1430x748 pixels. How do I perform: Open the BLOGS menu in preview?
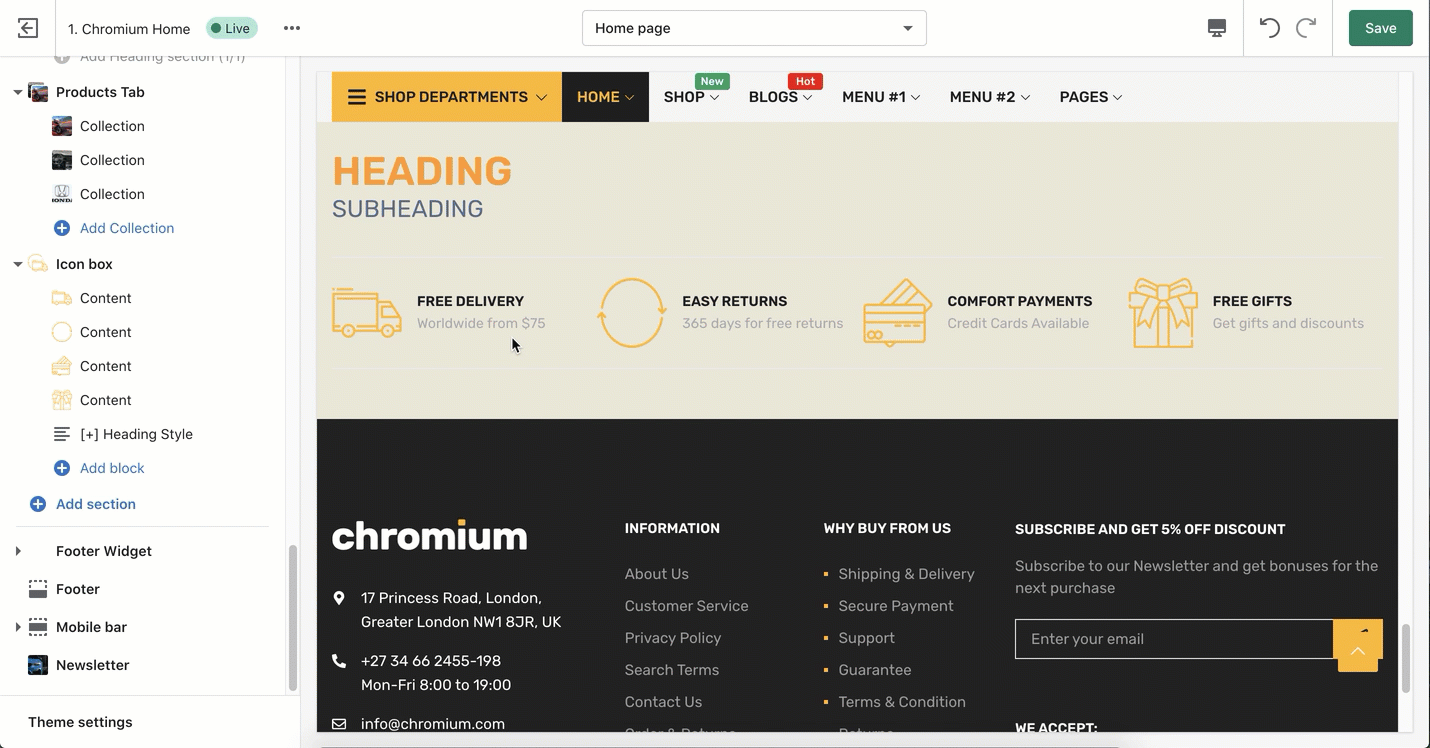point(780,97)
